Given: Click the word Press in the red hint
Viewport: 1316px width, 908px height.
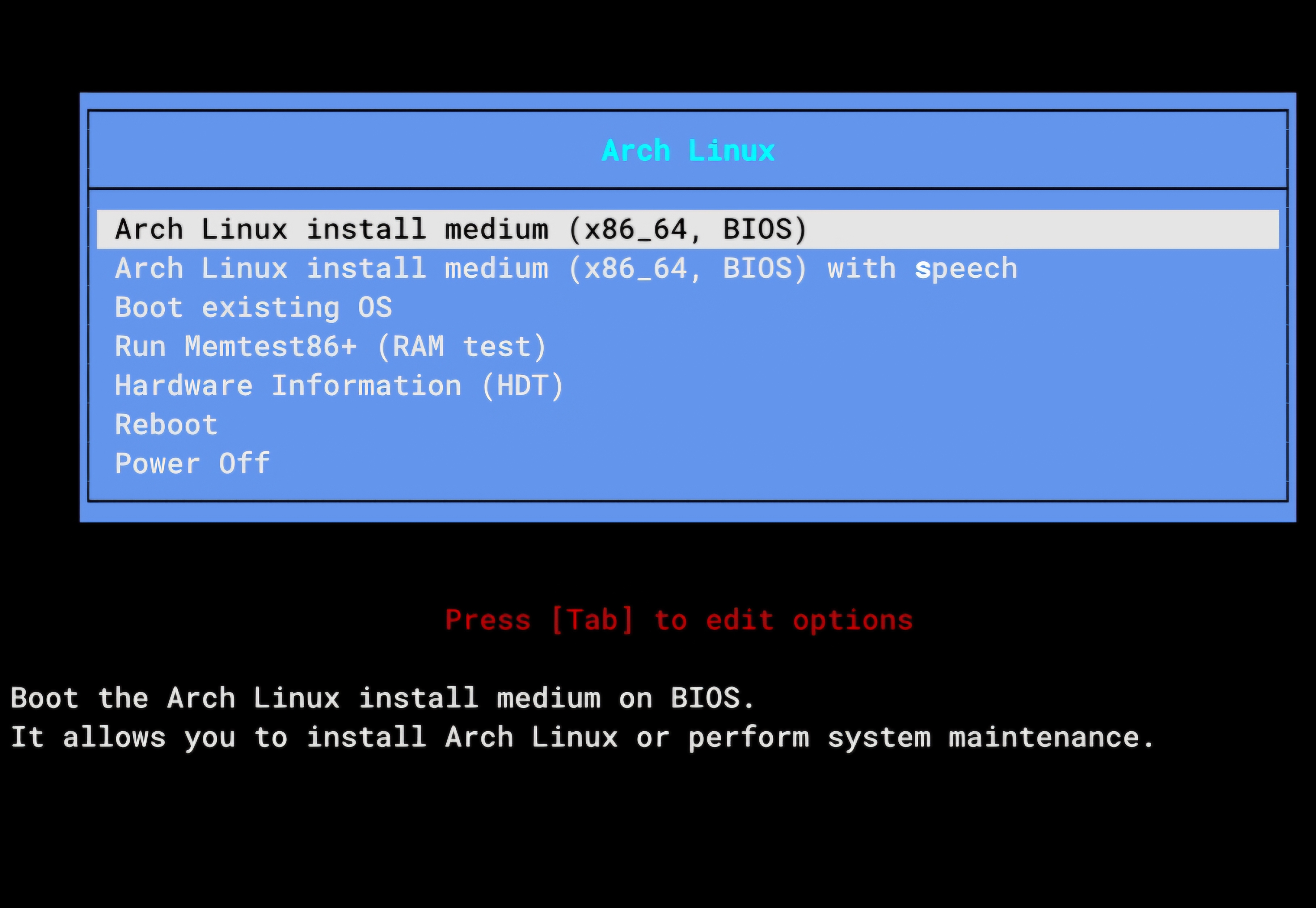Looking at the screenshot, I should 488,619.
